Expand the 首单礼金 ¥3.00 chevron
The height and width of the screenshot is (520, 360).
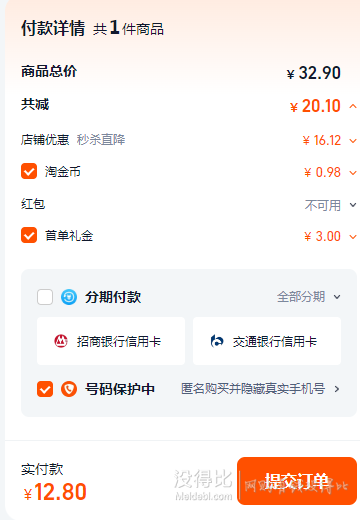pyautogui.click(x=353, y=237)
